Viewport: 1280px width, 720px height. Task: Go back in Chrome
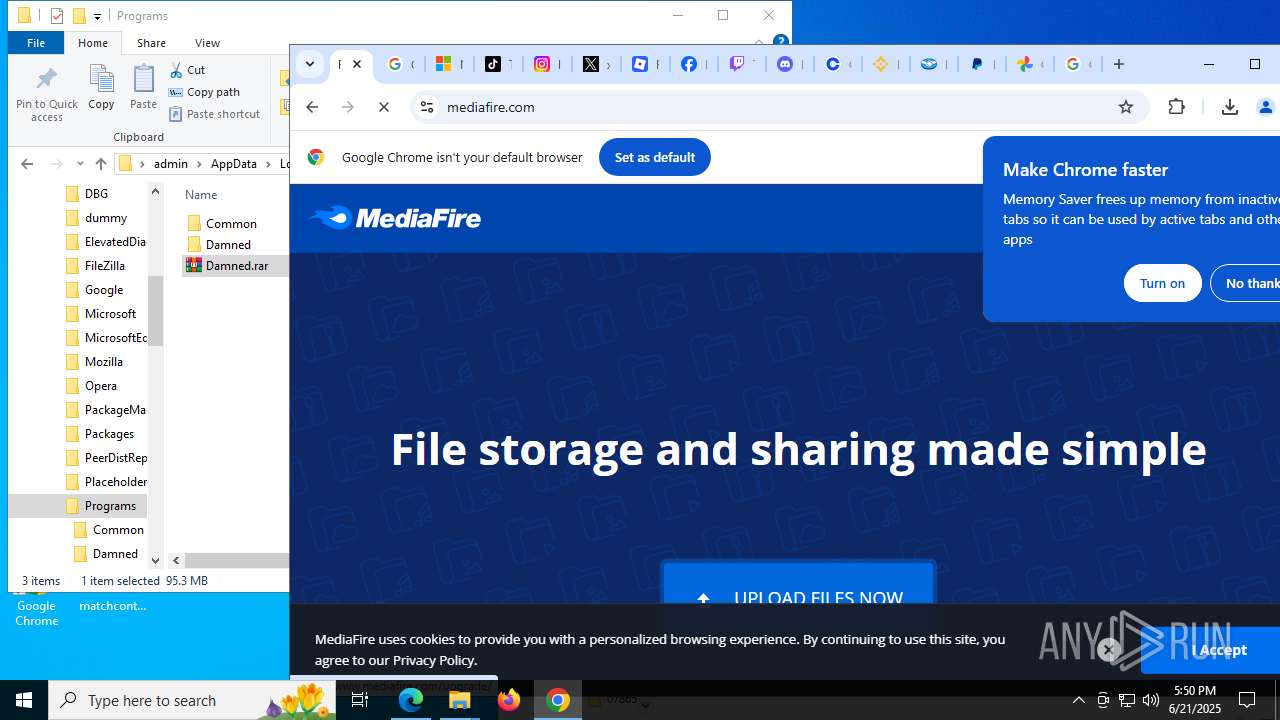click(312, 107)
